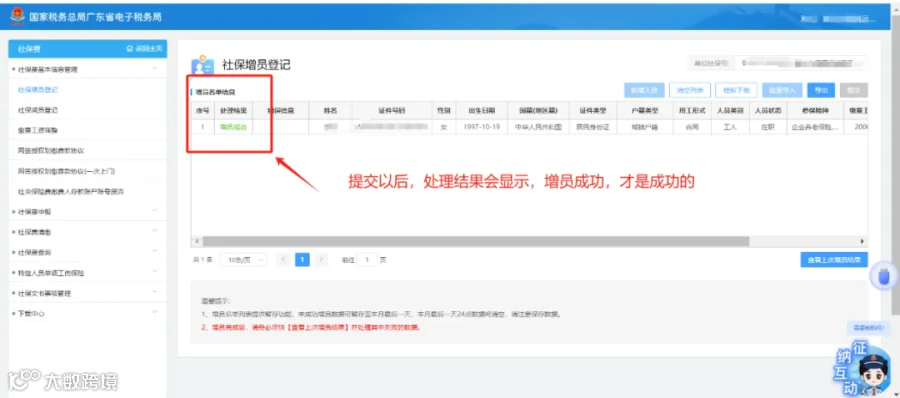The image size is (900, 398).
Task: Click the 用工形式 column header
Action: pyautogui.click(x=692, y=110)
